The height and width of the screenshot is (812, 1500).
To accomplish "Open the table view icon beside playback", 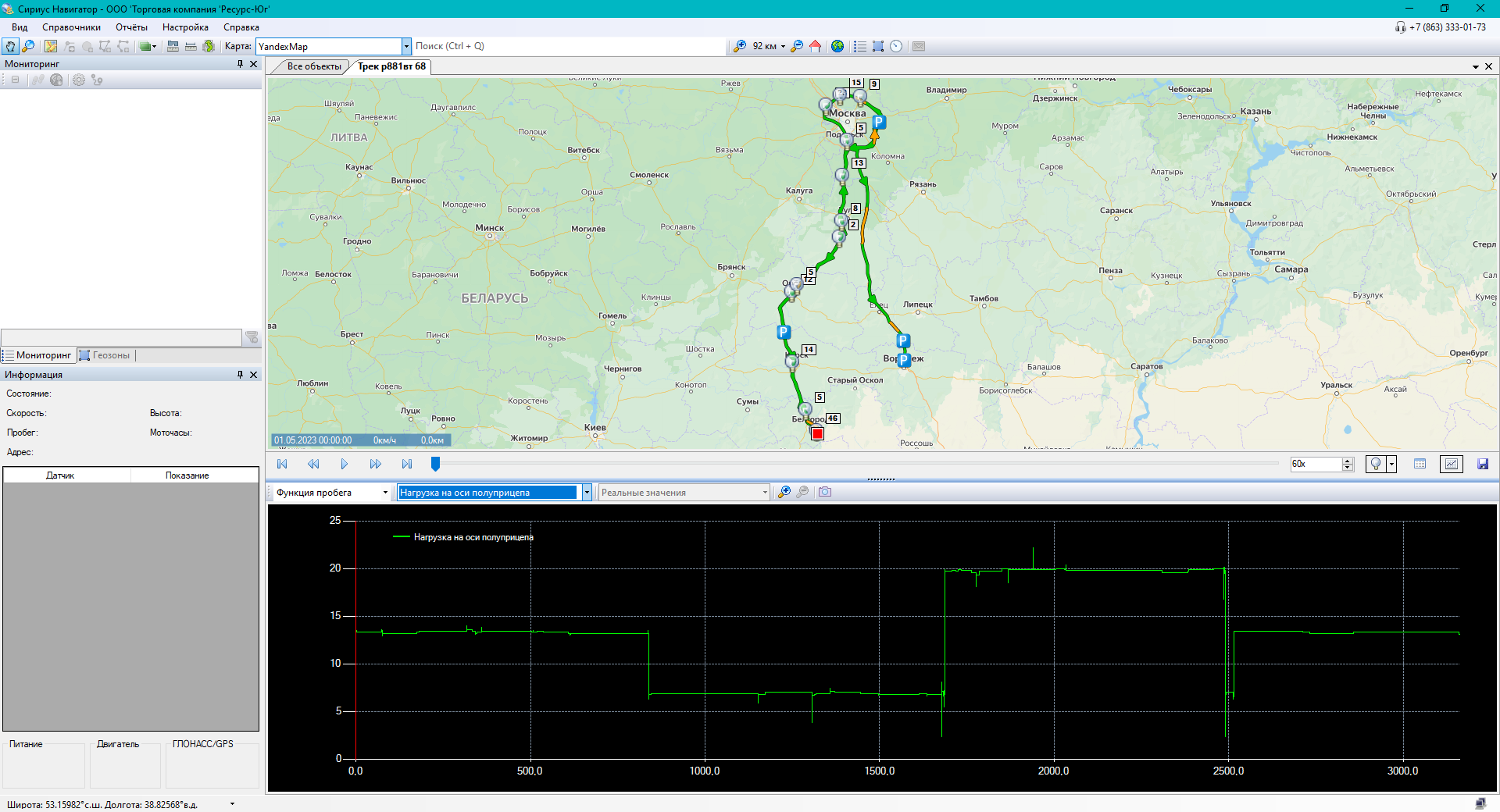I will (1420, 464).
